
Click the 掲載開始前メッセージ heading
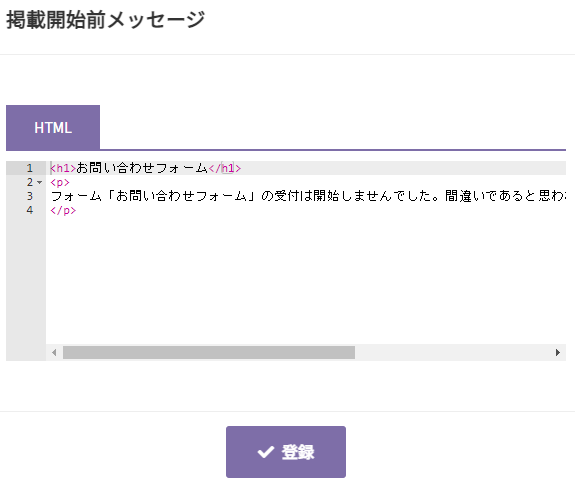[x=106, y=20]
